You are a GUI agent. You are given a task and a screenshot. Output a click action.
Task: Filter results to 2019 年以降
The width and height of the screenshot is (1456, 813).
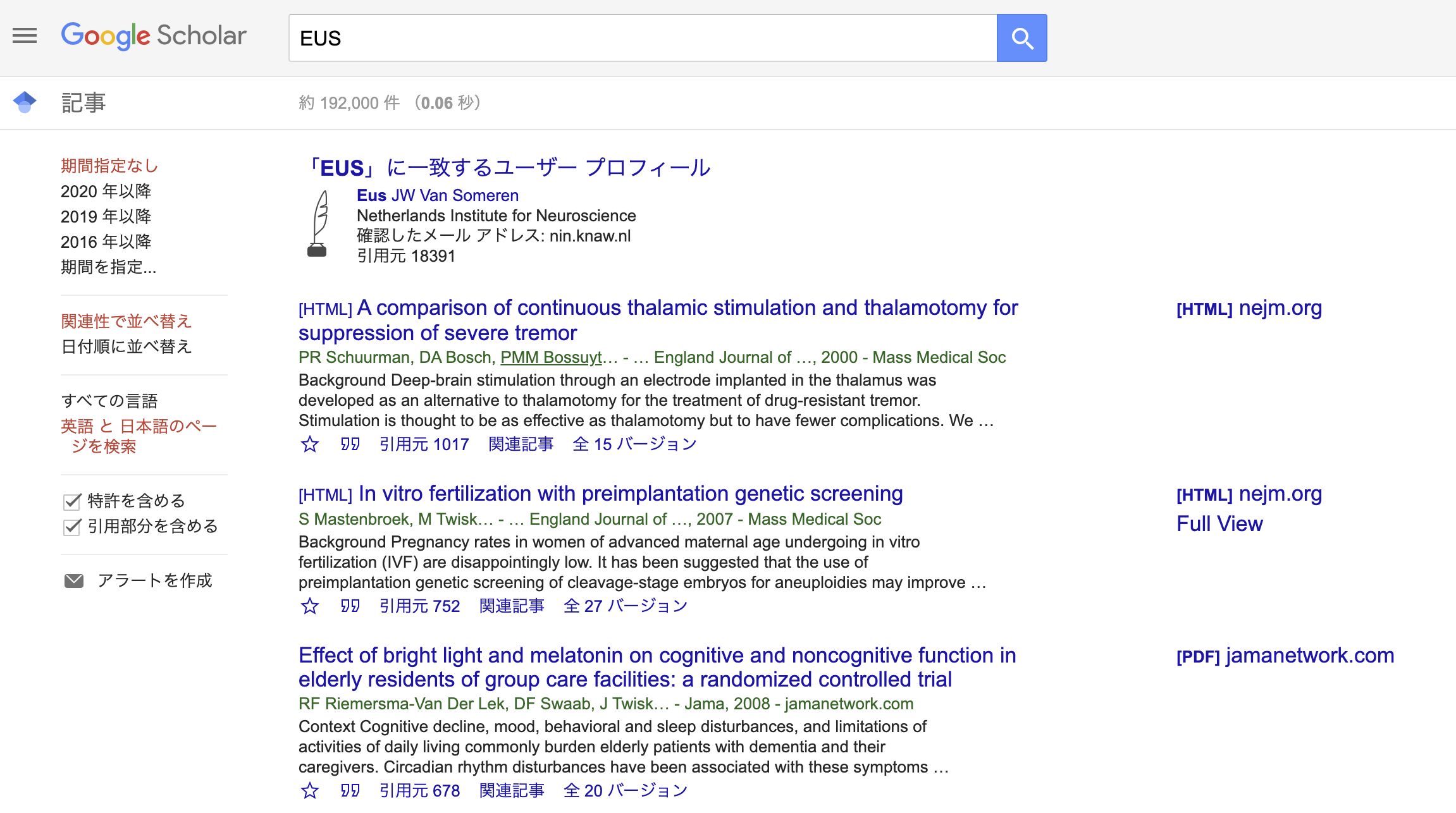click(x=106, y=216)
